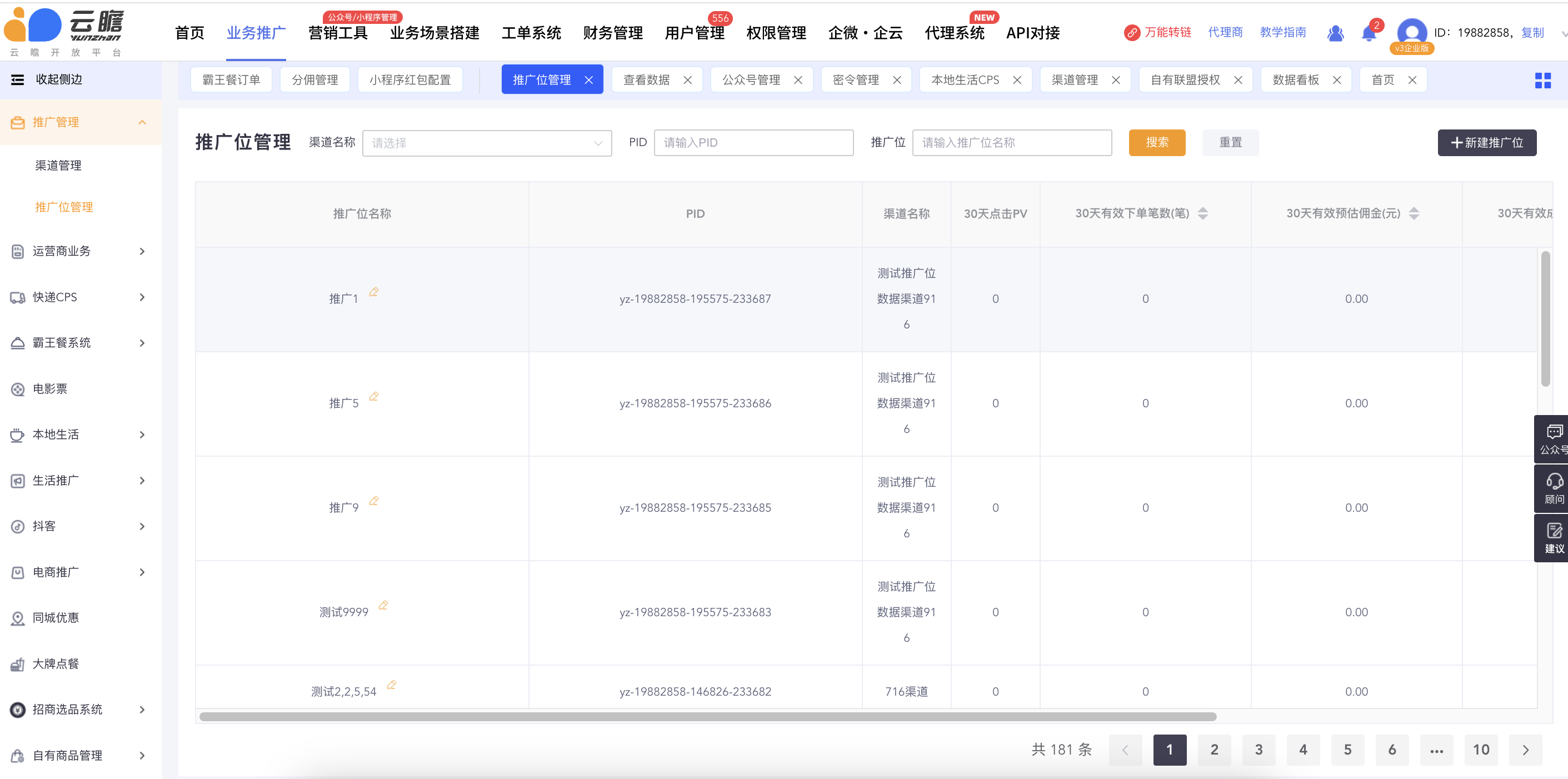Click the grid layout icon at top right
Image resolution: width=1568 pixels, height=779 pixels.
[1542, 81]
